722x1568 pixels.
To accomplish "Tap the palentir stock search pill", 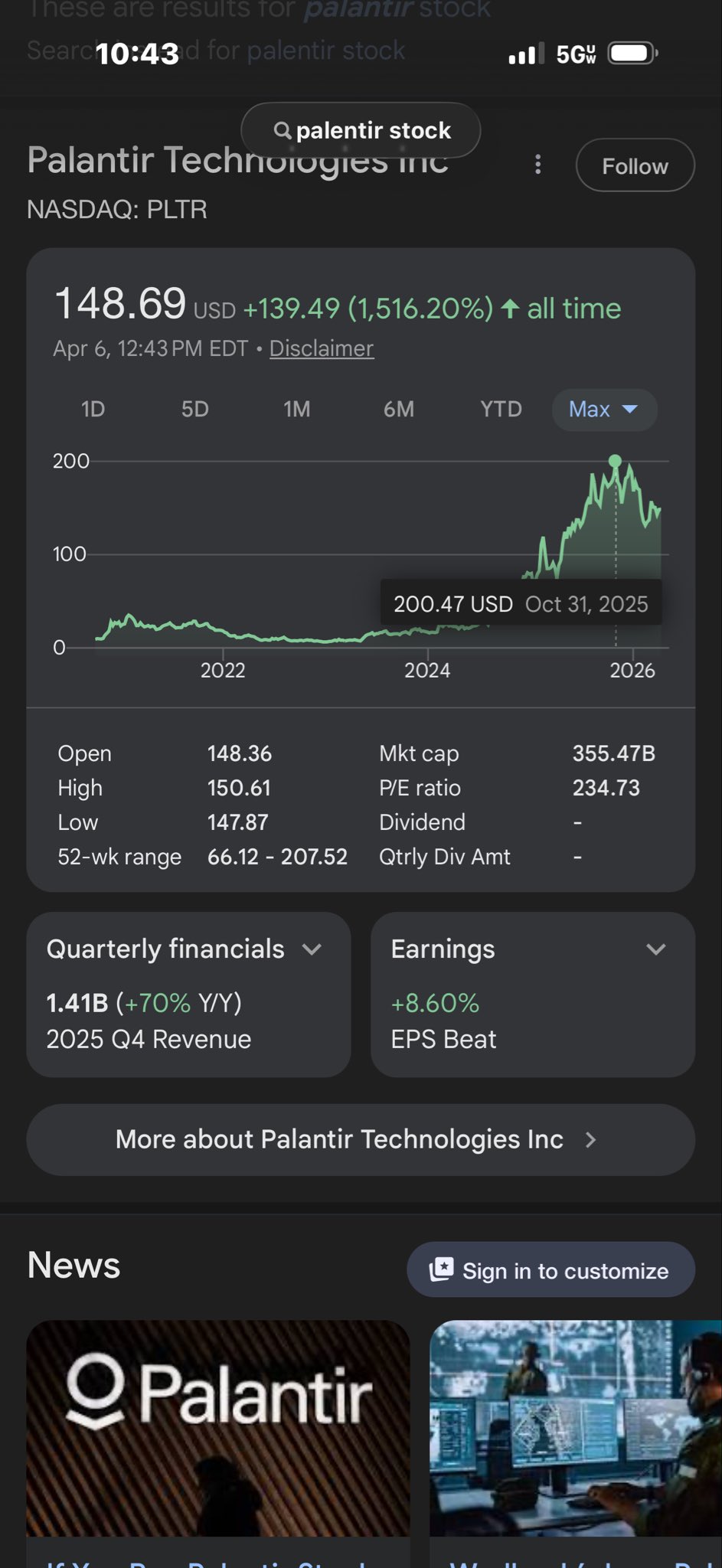I will pyautogui.click(x=361, y=131).
